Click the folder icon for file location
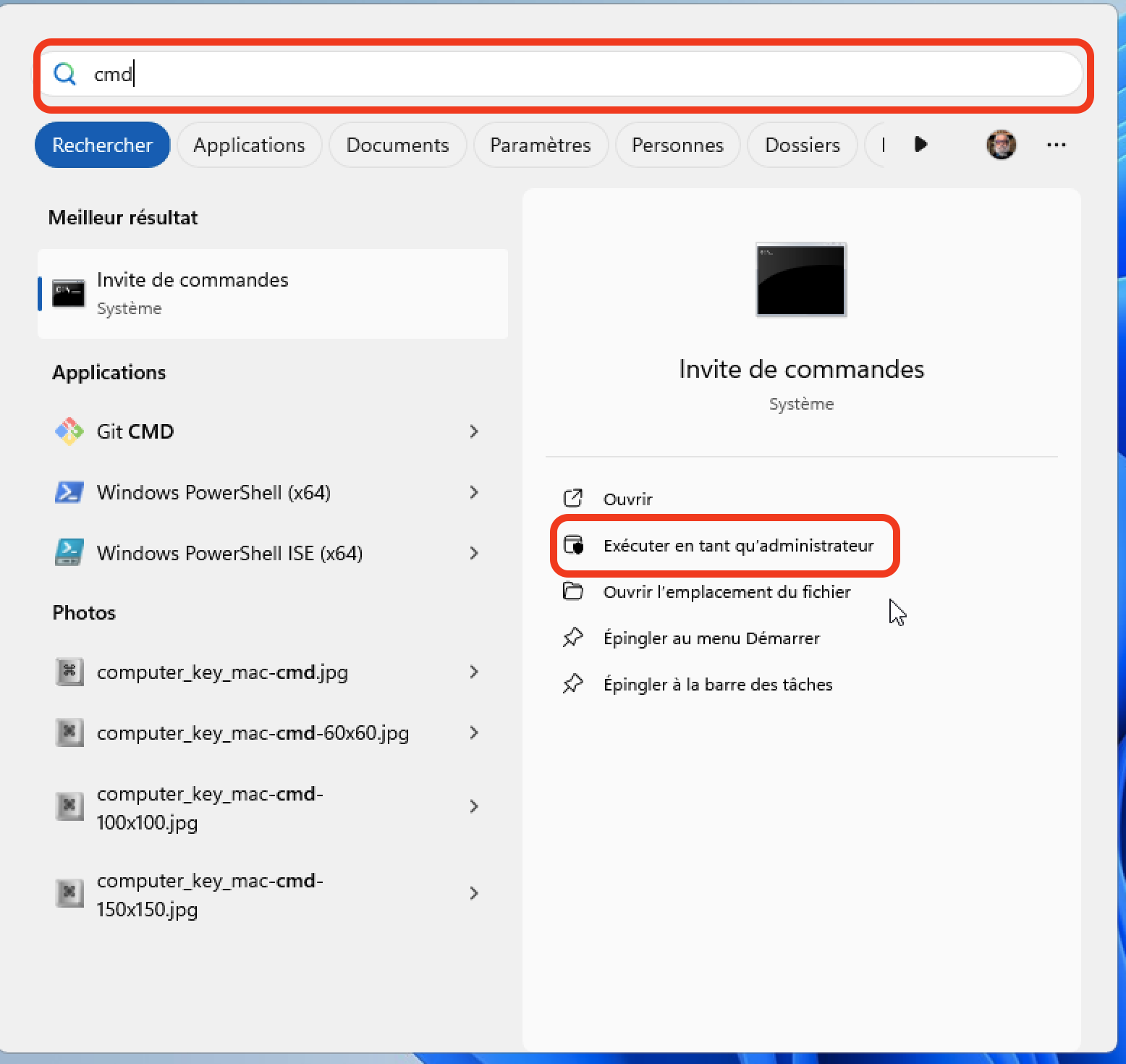Viewport: 1126px width, 1064px height. click(573, 591)
